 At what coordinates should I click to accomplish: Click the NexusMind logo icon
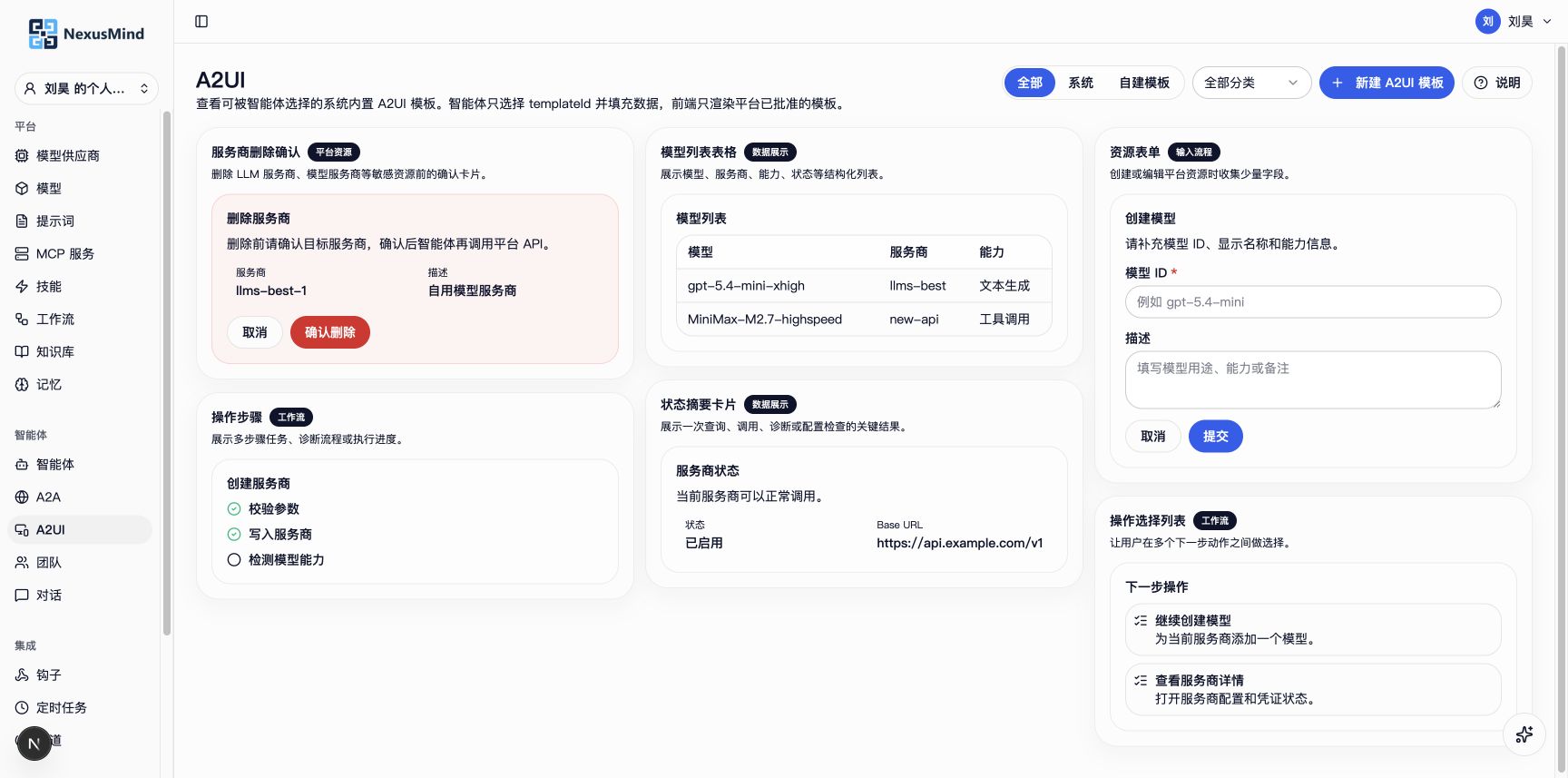43,34
